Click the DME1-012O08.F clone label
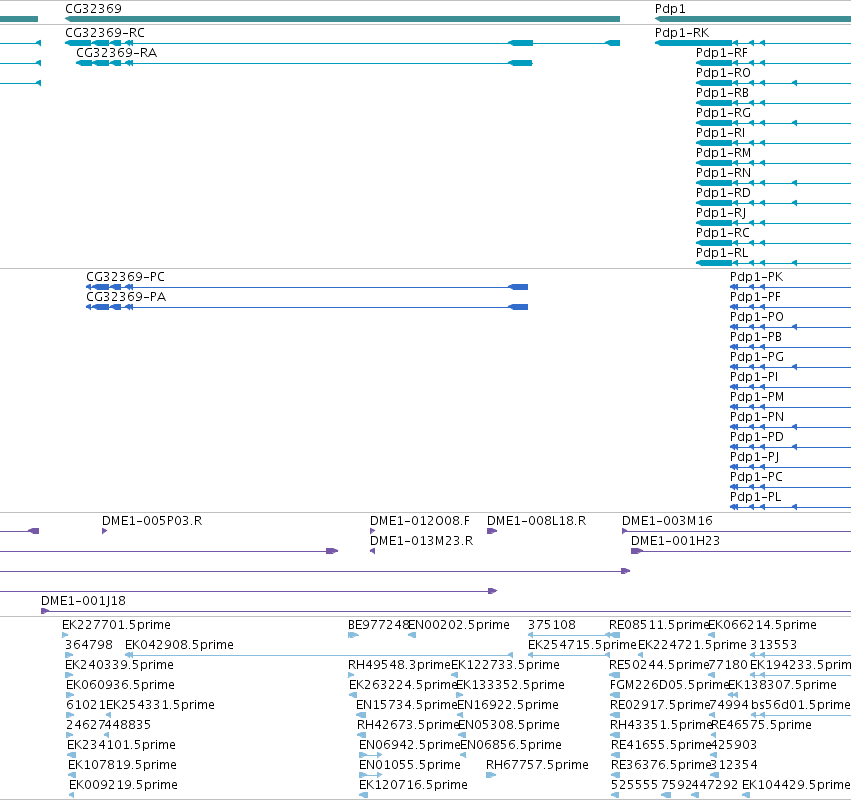Screen dimensions: 851x800 click(420, 521)
